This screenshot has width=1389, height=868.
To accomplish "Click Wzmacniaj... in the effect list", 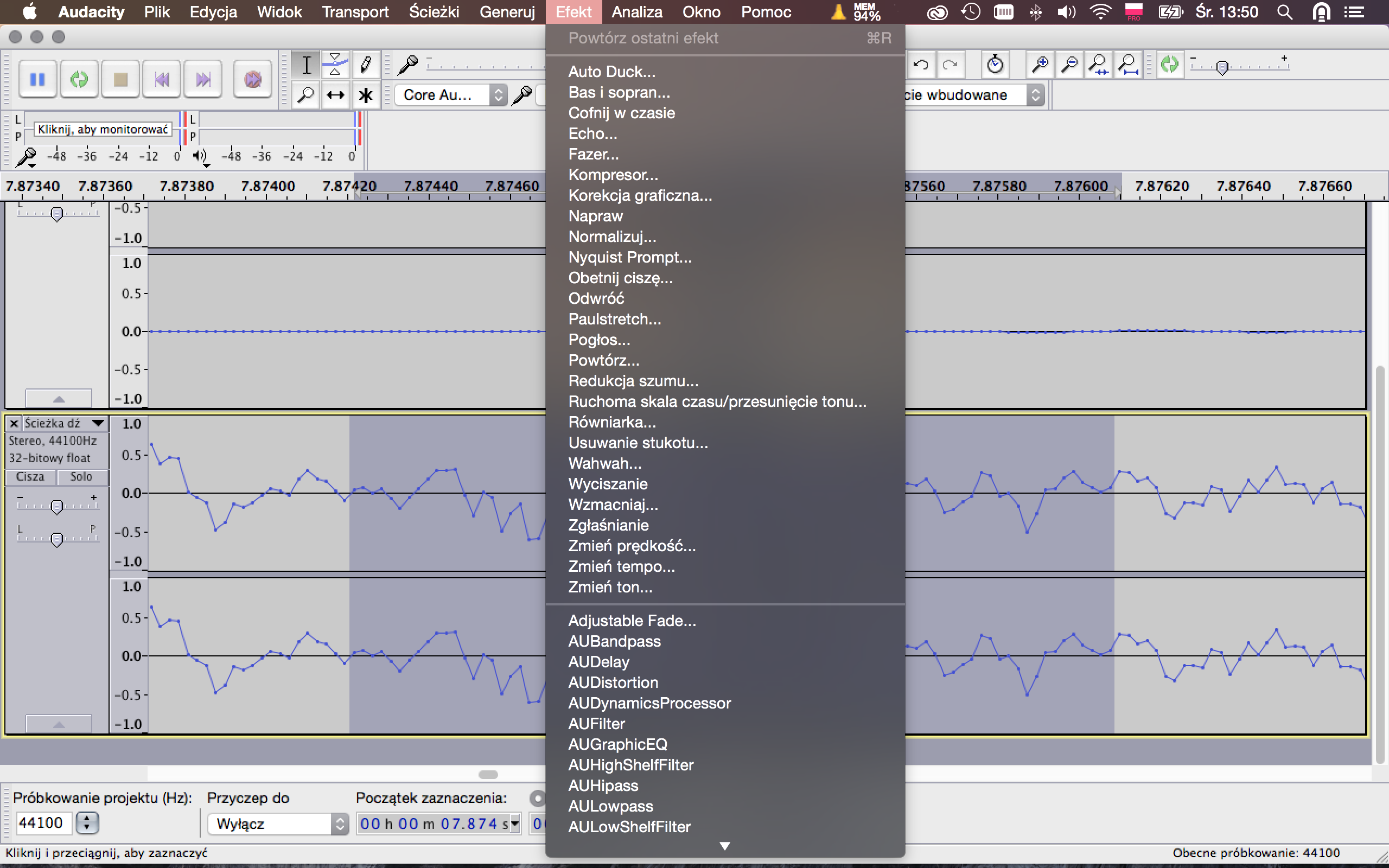I will point(613,505).
